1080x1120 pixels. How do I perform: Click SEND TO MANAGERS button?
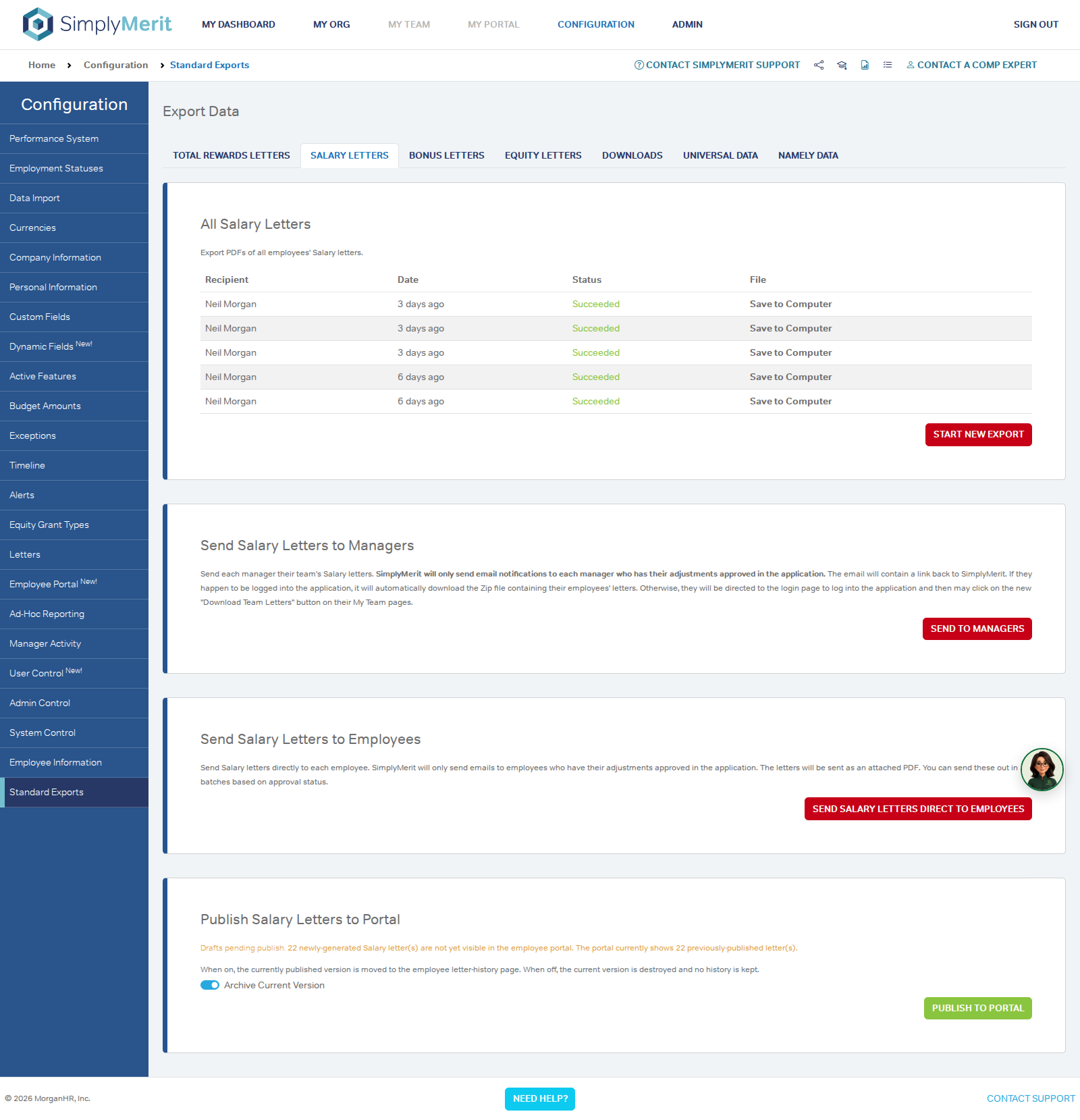[x=977, y=629]
